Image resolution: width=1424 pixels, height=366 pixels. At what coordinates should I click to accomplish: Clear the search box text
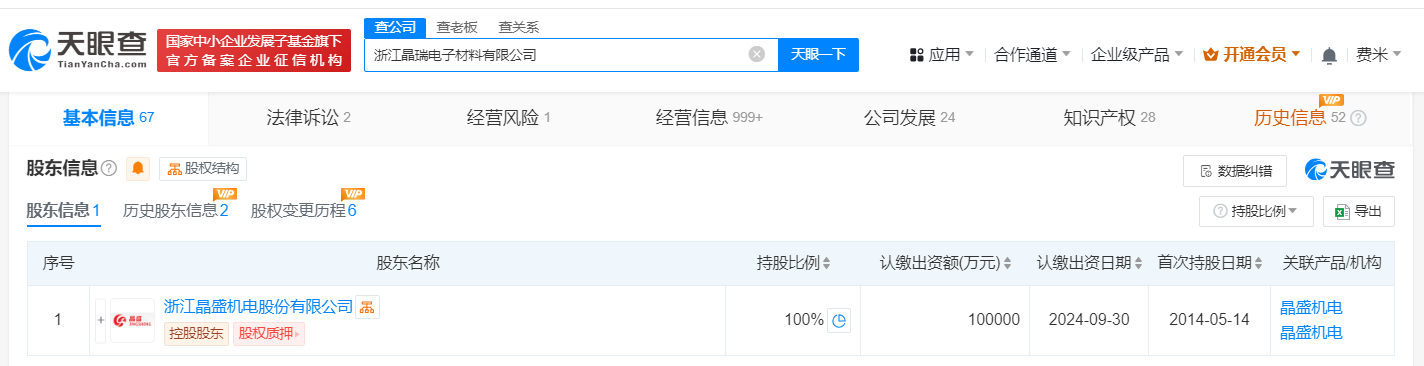[x=757, y=54]
